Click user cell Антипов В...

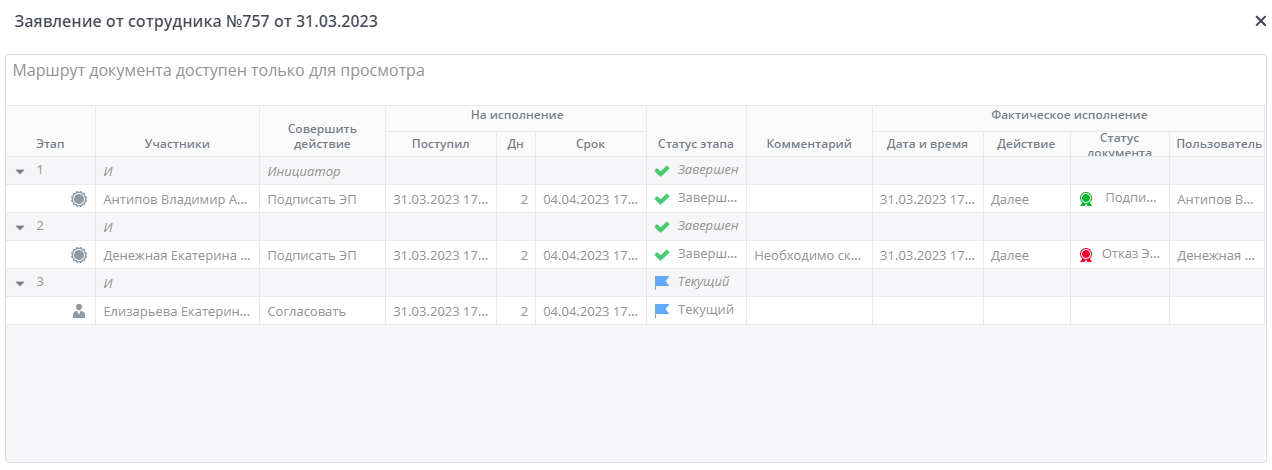1218,199
